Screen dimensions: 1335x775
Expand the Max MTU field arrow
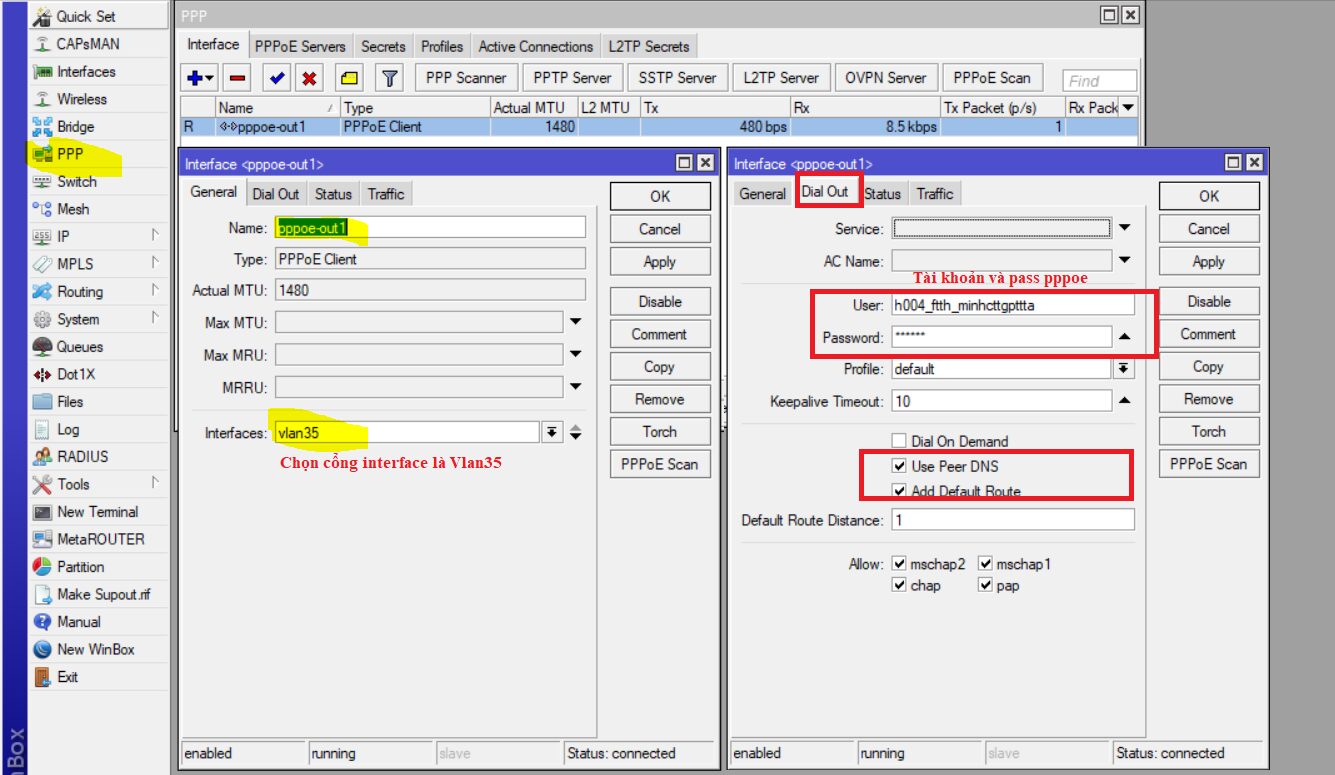(x=576, y=322)
